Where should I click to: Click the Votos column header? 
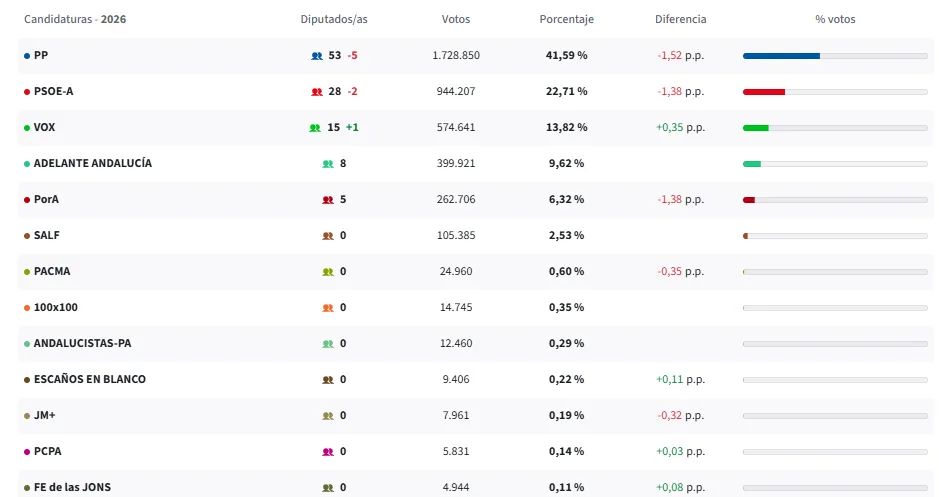(x=456, y=19)
